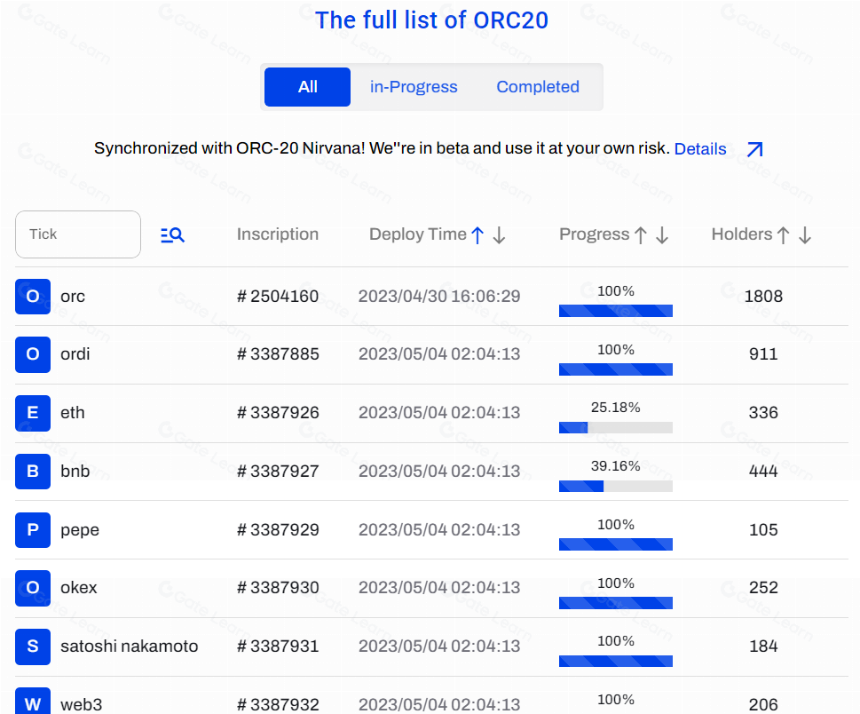
Task: Click inscription # 3387931
Action: (x=278, y=646)
